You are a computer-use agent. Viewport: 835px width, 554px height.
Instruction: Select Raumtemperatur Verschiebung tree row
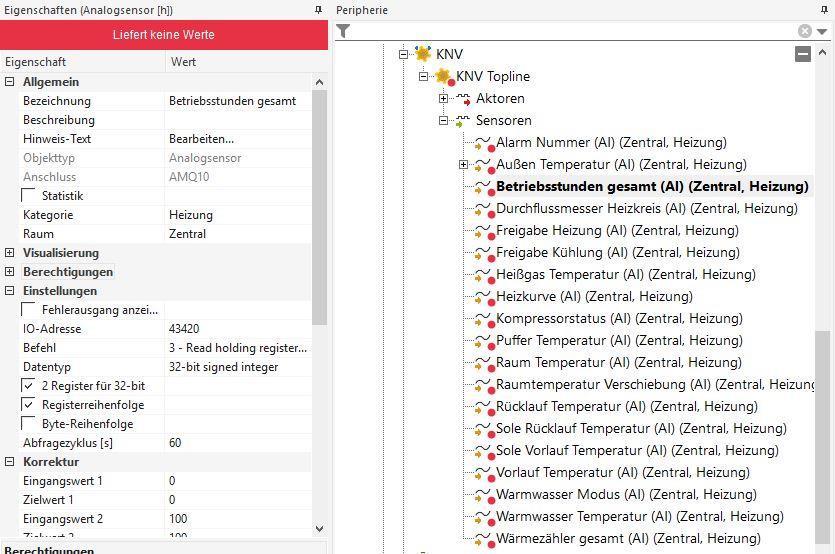(x=656, y=385)
